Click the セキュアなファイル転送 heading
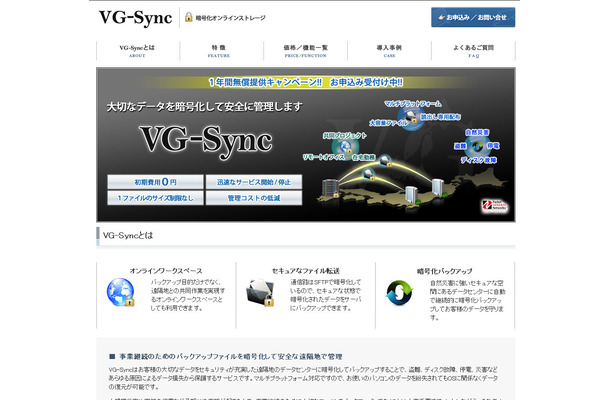This screenshot has width=610, height=400. (x=305, y=271)
